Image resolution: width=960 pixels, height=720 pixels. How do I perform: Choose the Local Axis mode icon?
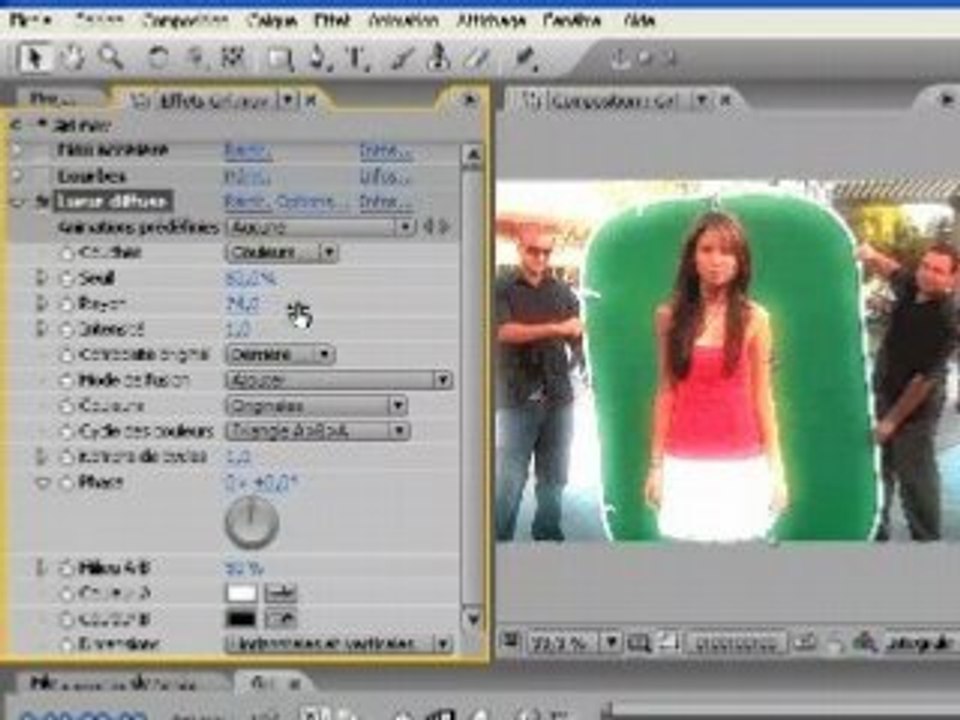620,59
